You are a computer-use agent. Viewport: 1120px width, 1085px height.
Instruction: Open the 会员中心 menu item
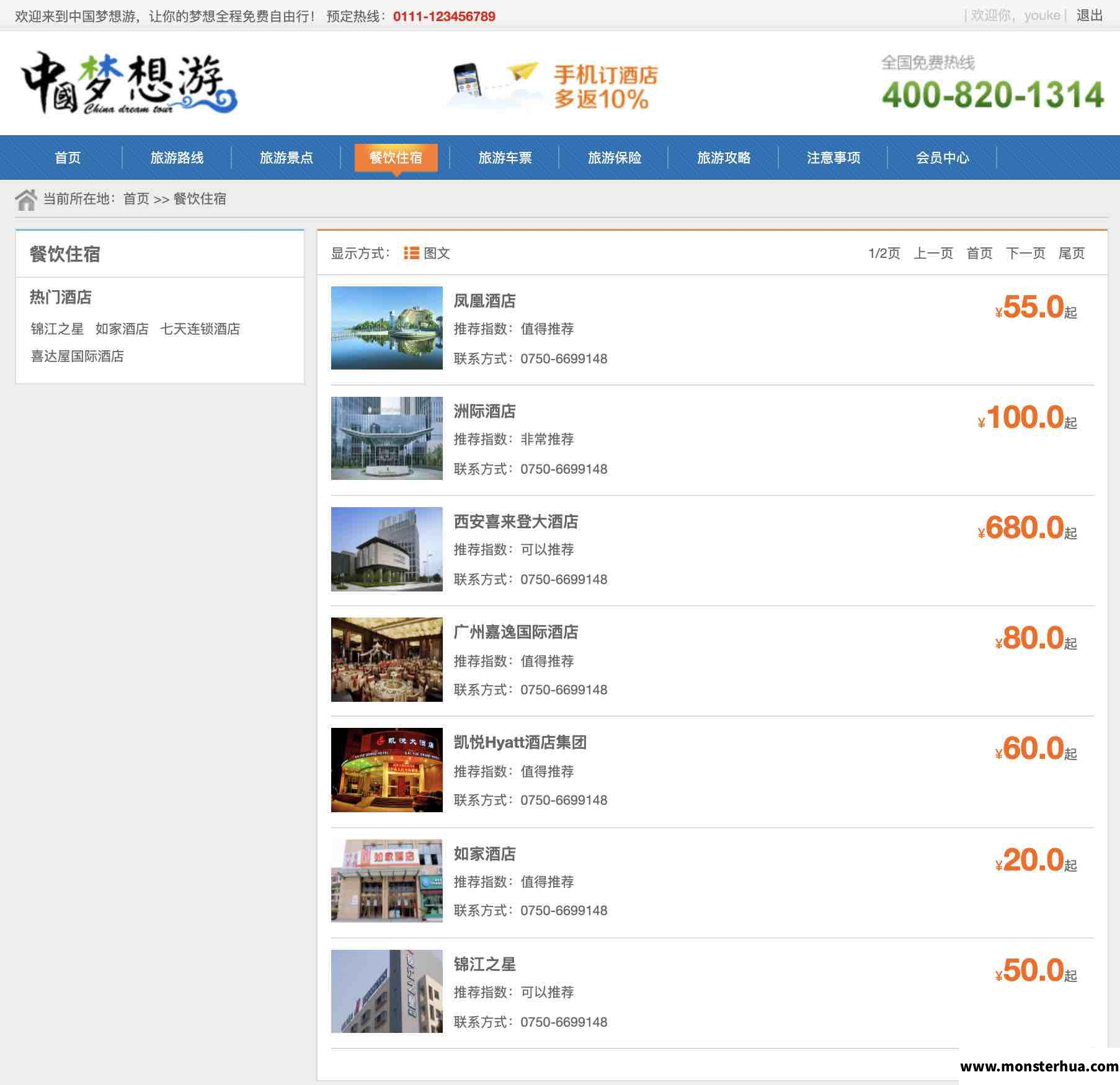(x=943, y=157)
